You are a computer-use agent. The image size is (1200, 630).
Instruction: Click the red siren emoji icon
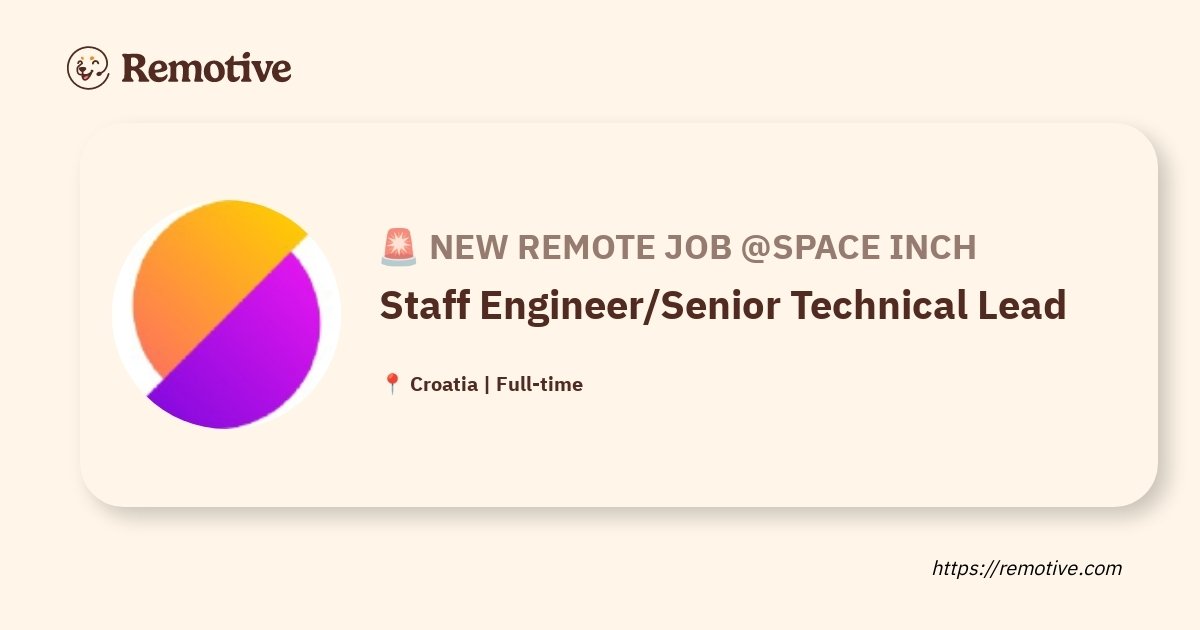pyautogui.click(x=398, y=247)
